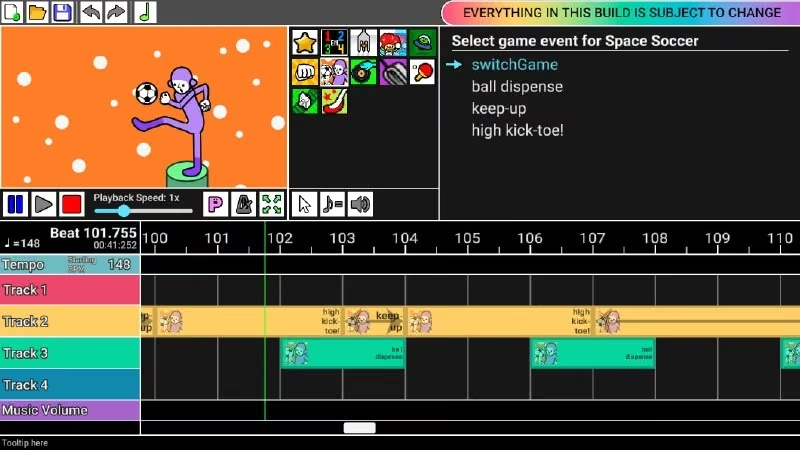
Task: Click the Music Volume track header
Action: (x=70, y=410)
